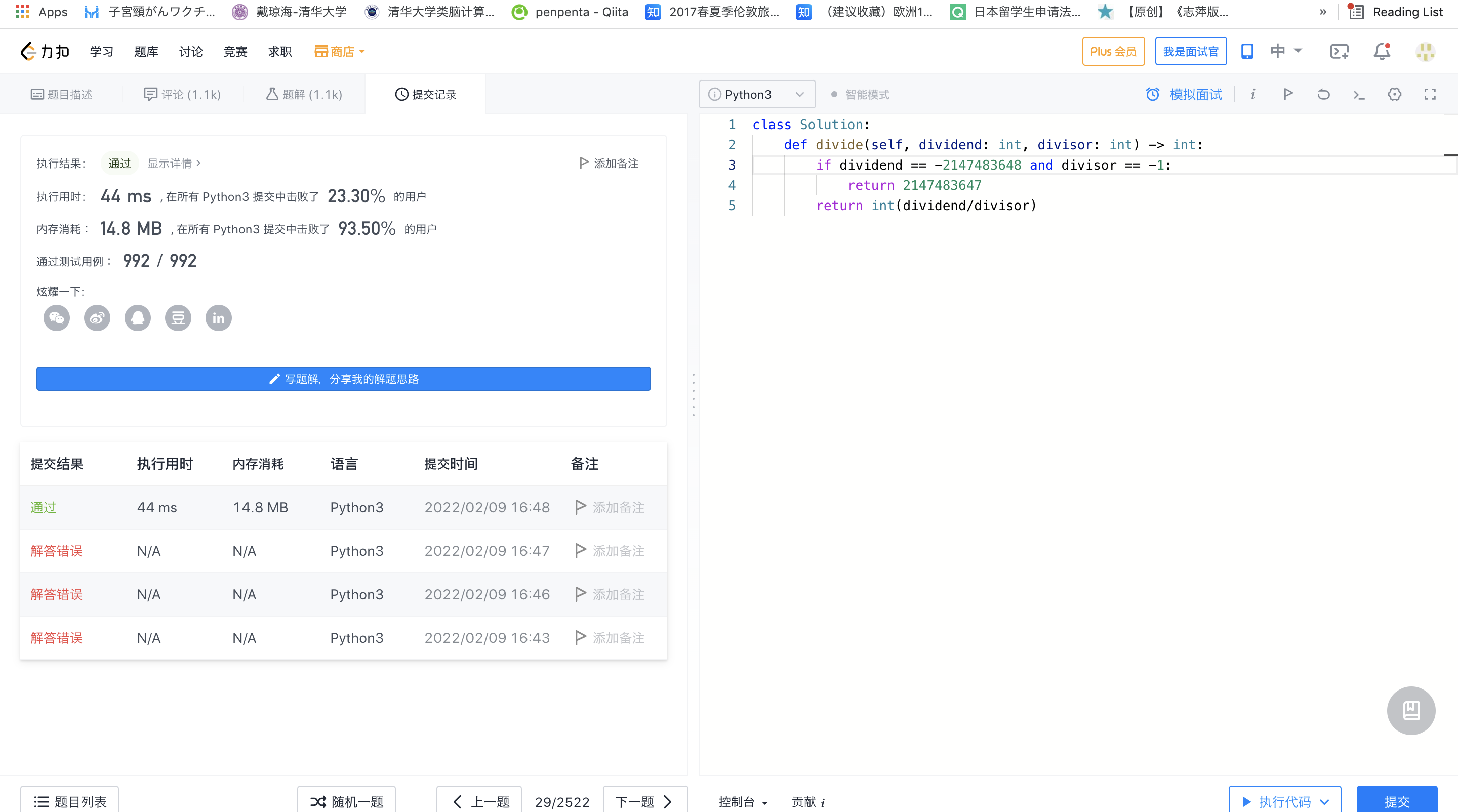Open the 解答错误 submission from 16:43
This screenshot has height=812, width=1458.
pos(56,638)
